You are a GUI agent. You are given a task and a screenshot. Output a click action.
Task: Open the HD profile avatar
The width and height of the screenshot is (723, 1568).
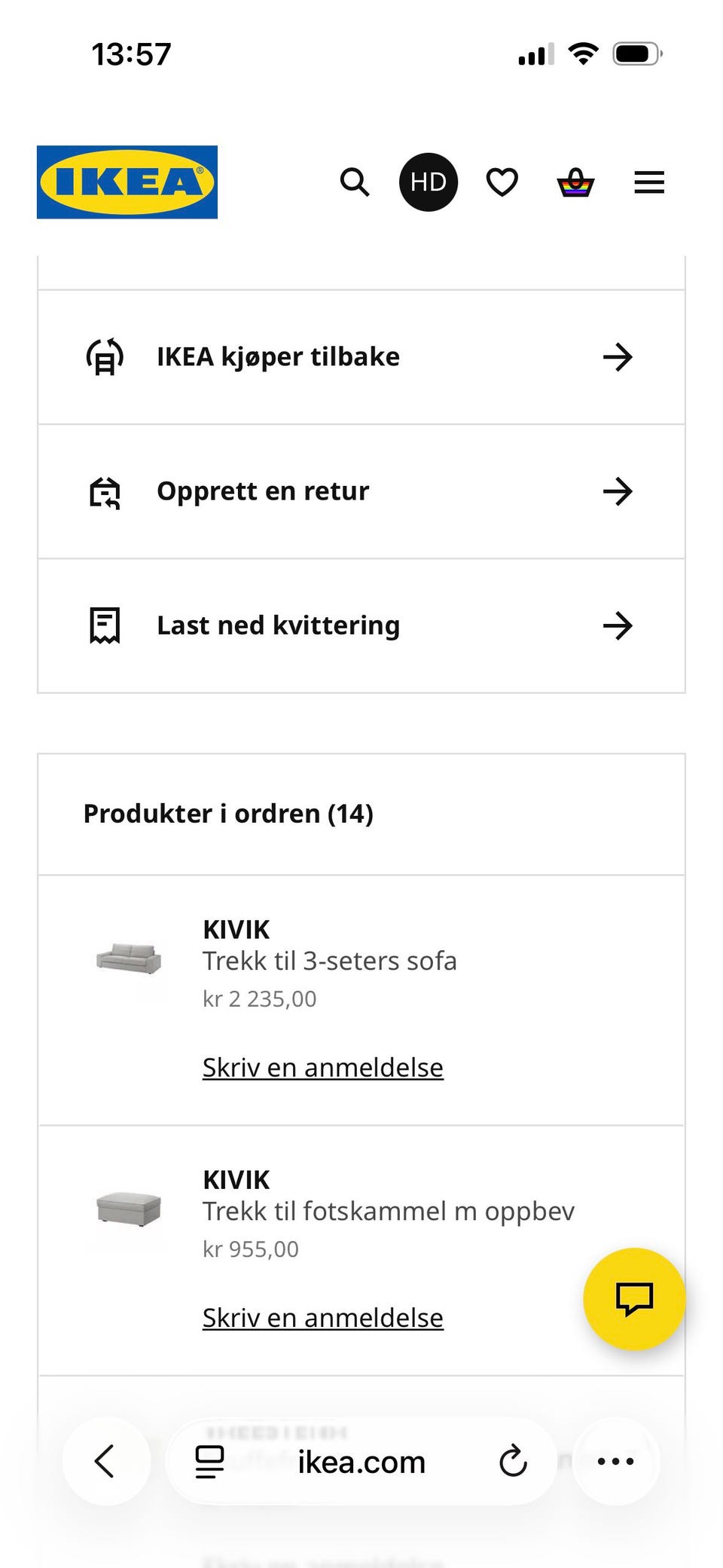429,182
